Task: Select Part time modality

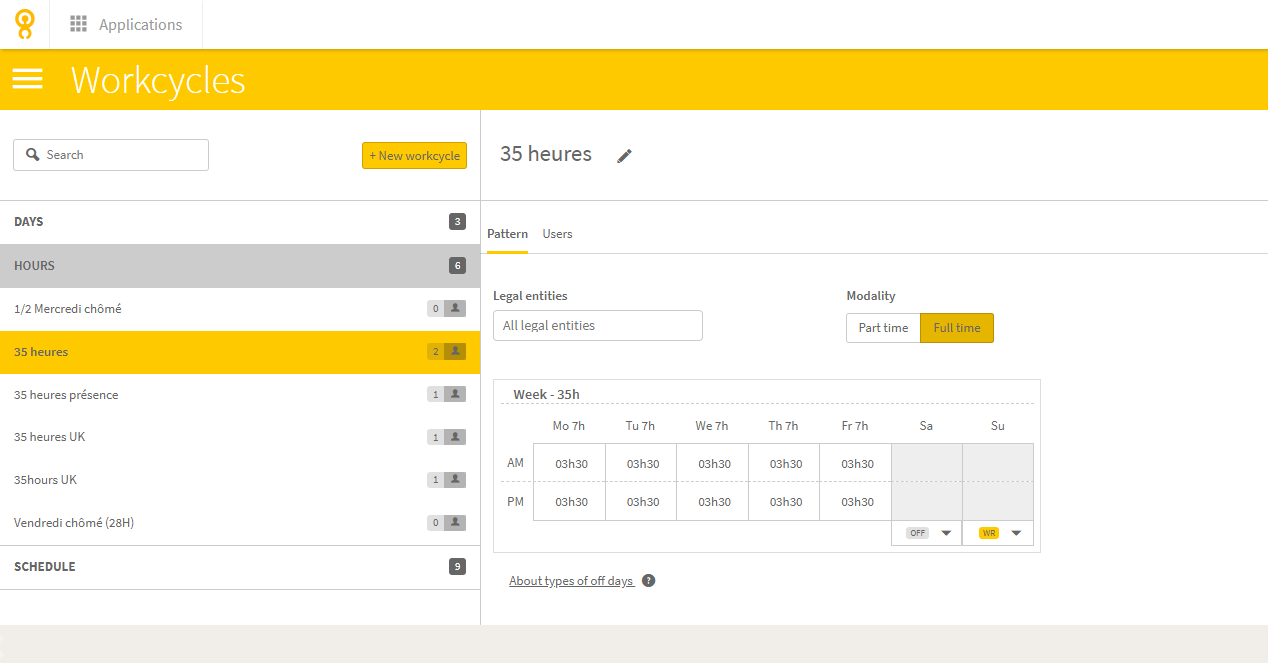Action: [x=883, y=328]
